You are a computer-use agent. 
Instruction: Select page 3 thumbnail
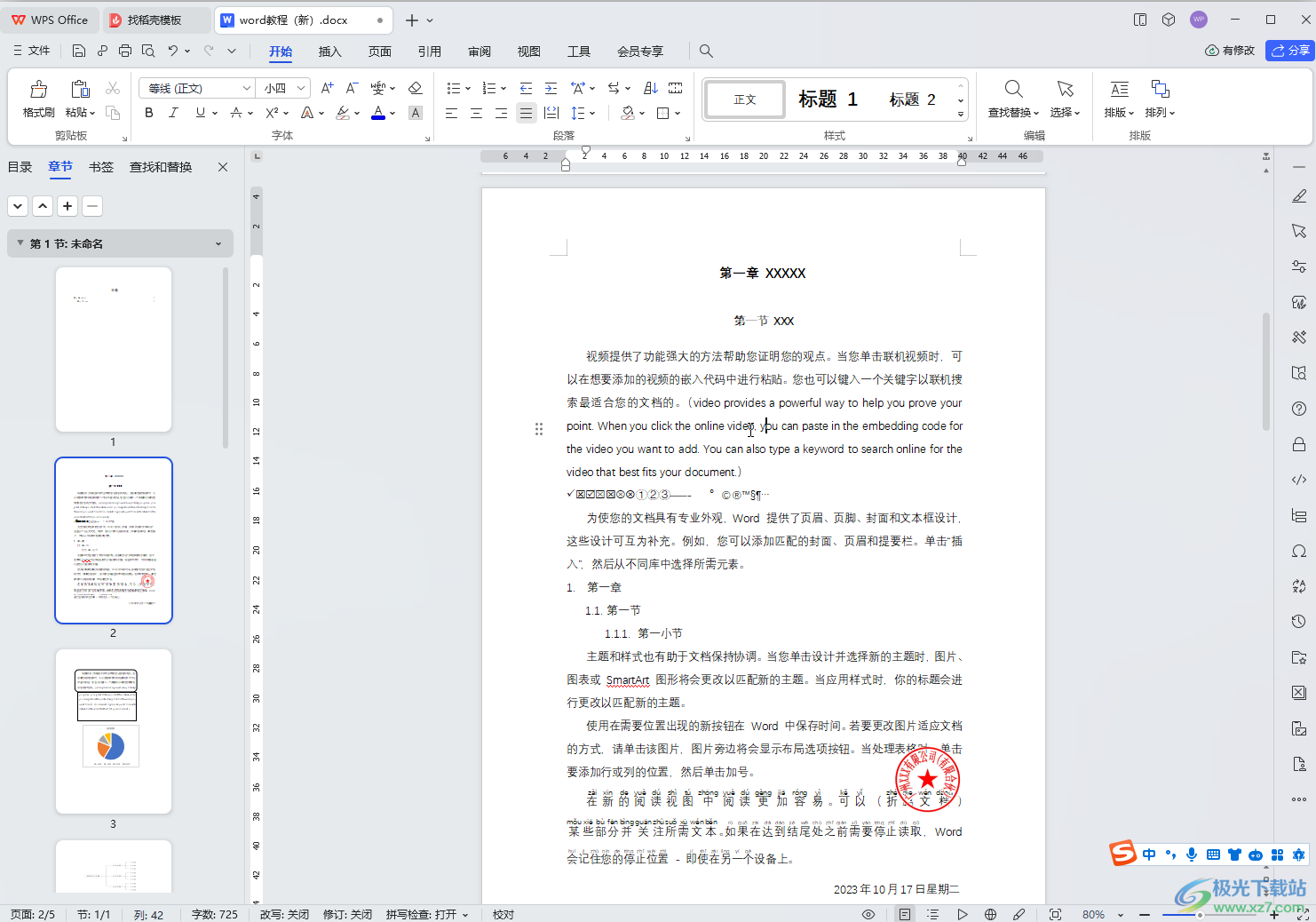pos(114,731)
